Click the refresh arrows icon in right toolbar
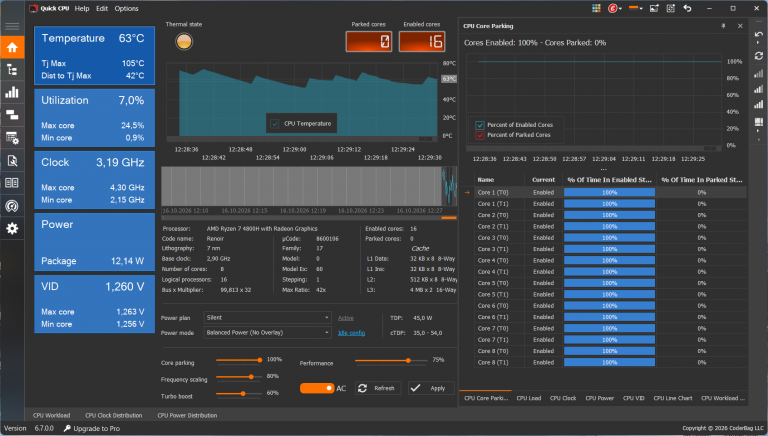 click(x=759, y=55)
